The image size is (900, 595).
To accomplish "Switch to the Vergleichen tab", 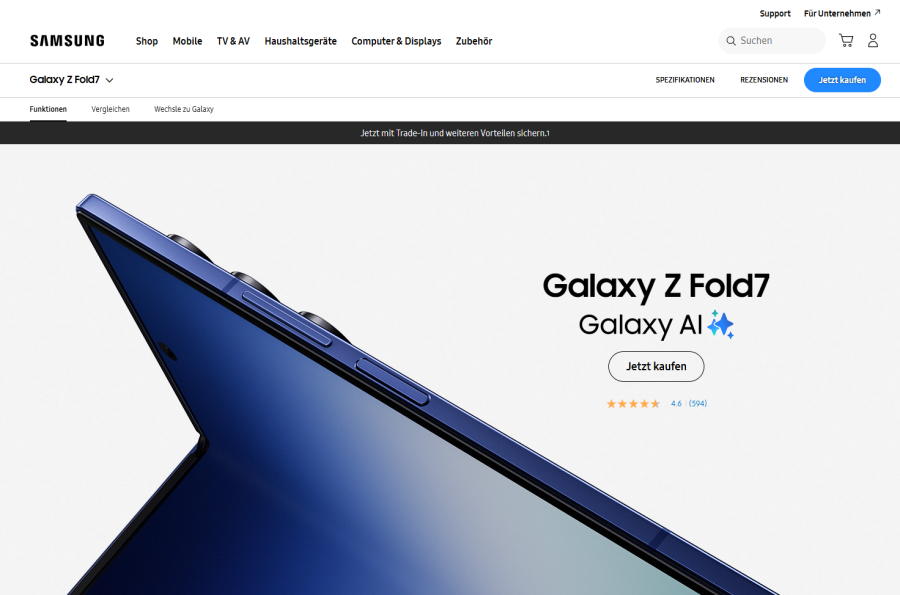I will [110, 109].
